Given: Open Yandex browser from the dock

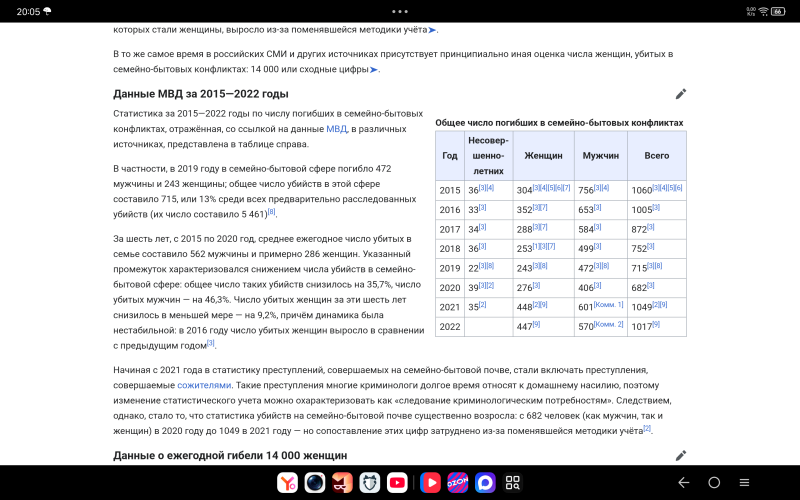Looking at the screenshot, I should (x=287, y=482).
